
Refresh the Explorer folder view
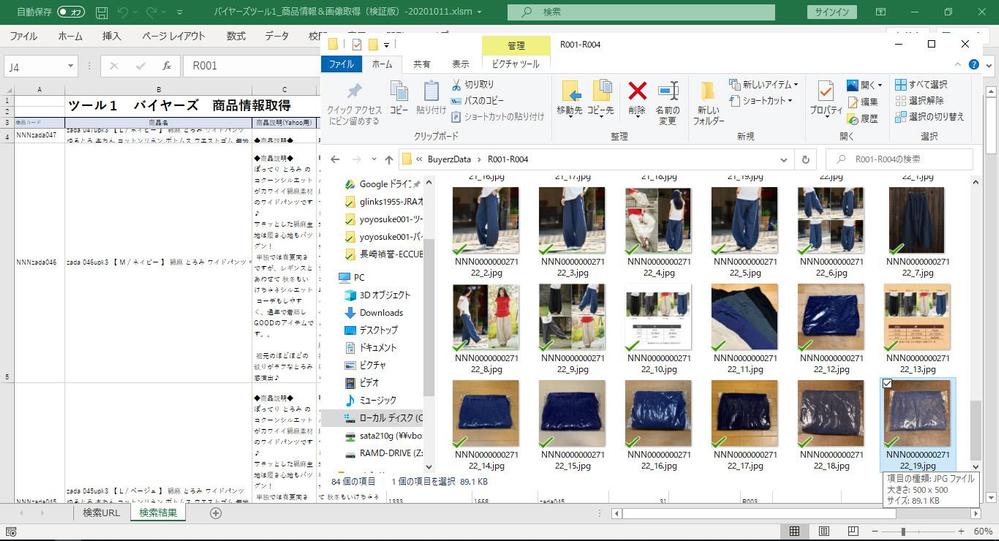805,159
